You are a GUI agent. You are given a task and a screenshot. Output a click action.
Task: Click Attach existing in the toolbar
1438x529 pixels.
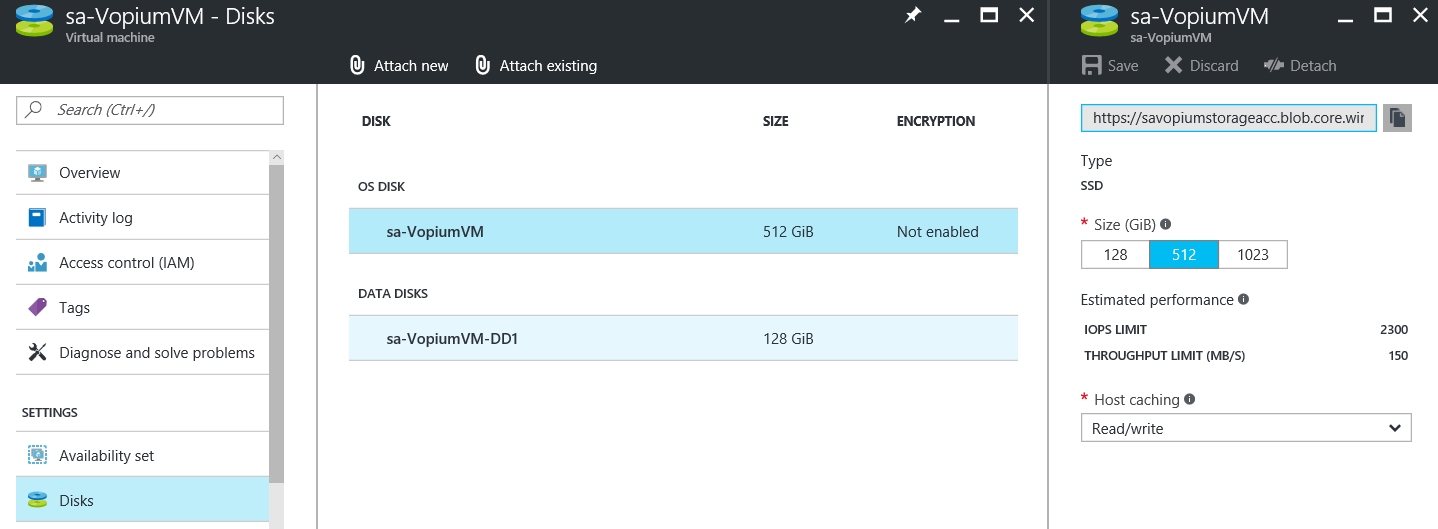(536, 66)
